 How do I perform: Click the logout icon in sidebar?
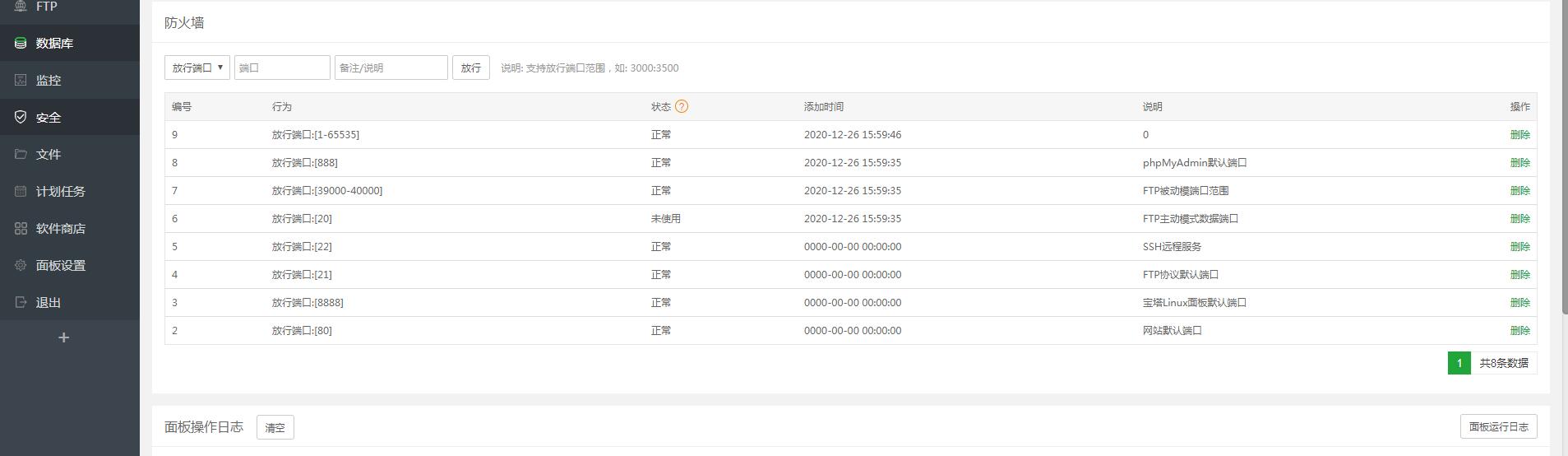point(21,302)
